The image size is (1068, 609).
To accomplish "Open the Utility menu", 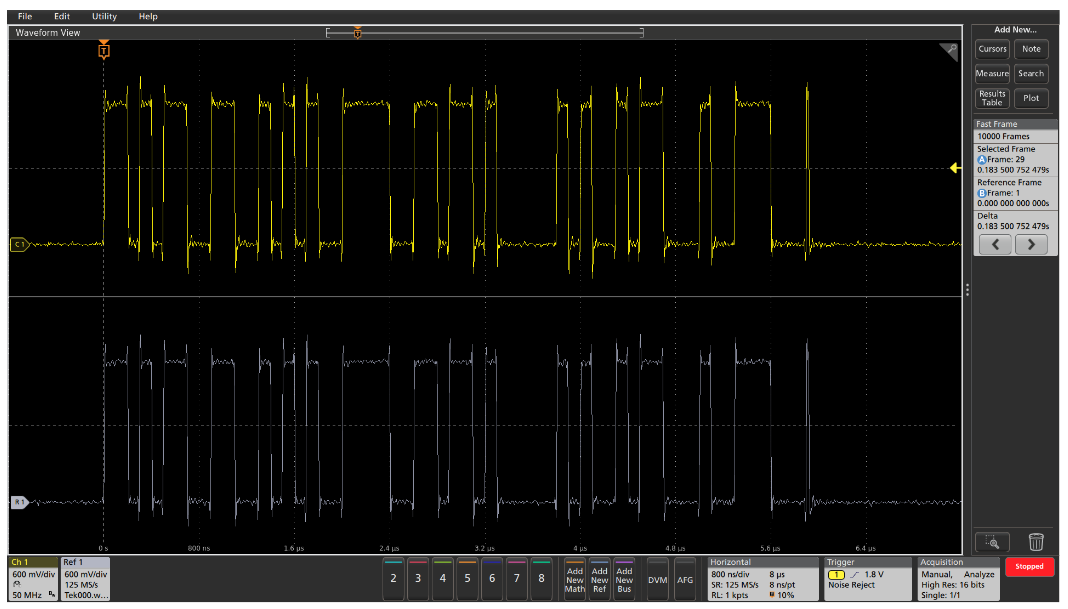I will (x=104, y=17).
